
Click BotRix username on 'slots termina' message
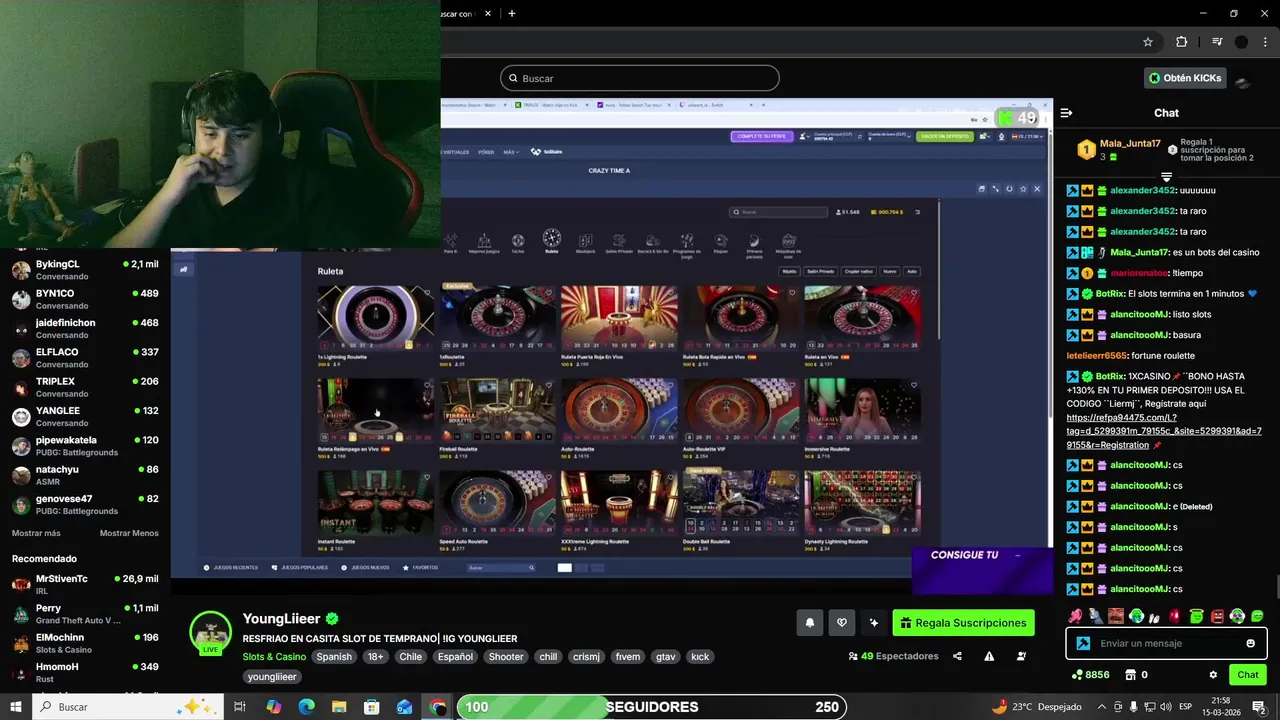click(x=1110, y=294)
